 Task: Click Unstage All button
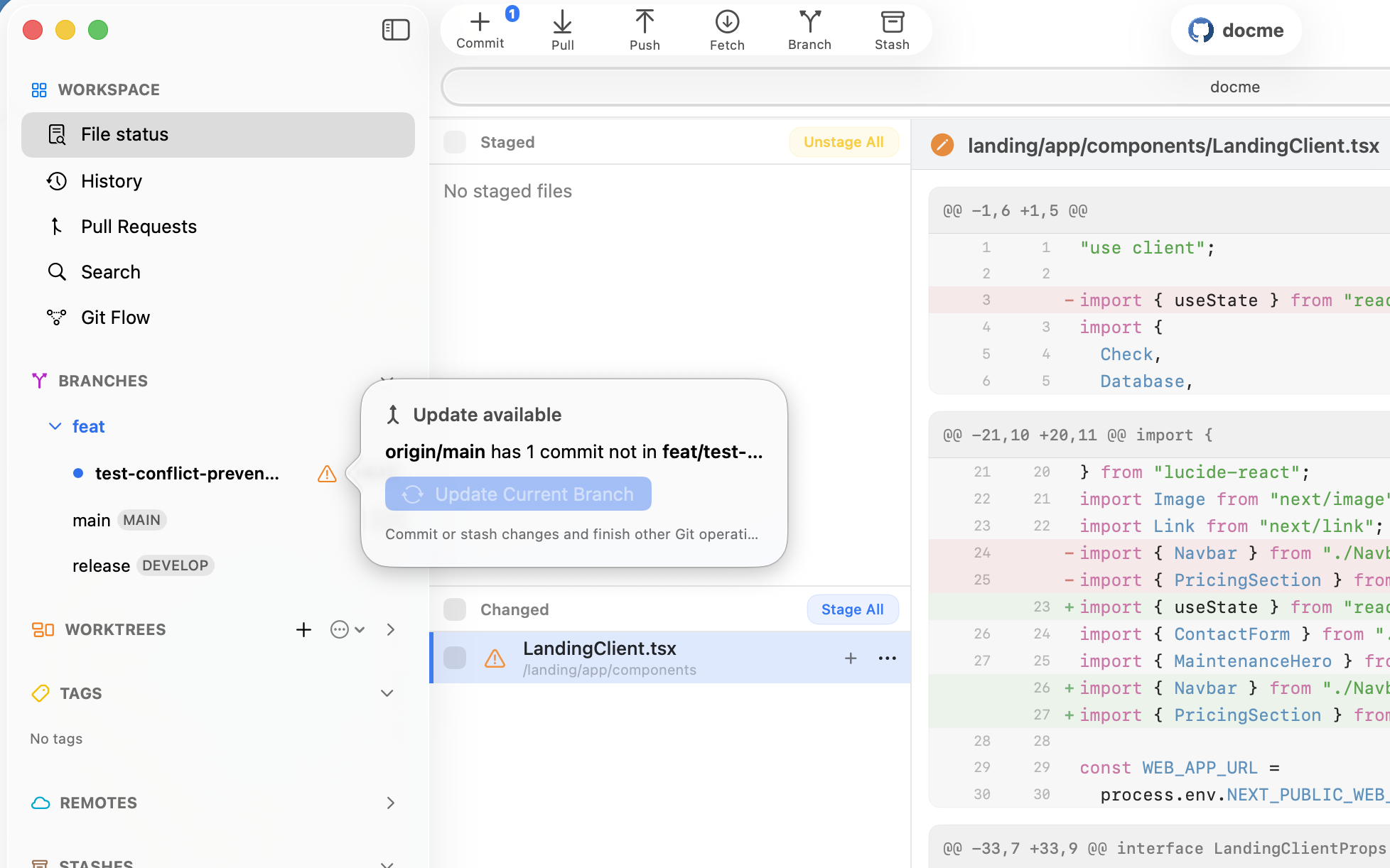(844, 142)
